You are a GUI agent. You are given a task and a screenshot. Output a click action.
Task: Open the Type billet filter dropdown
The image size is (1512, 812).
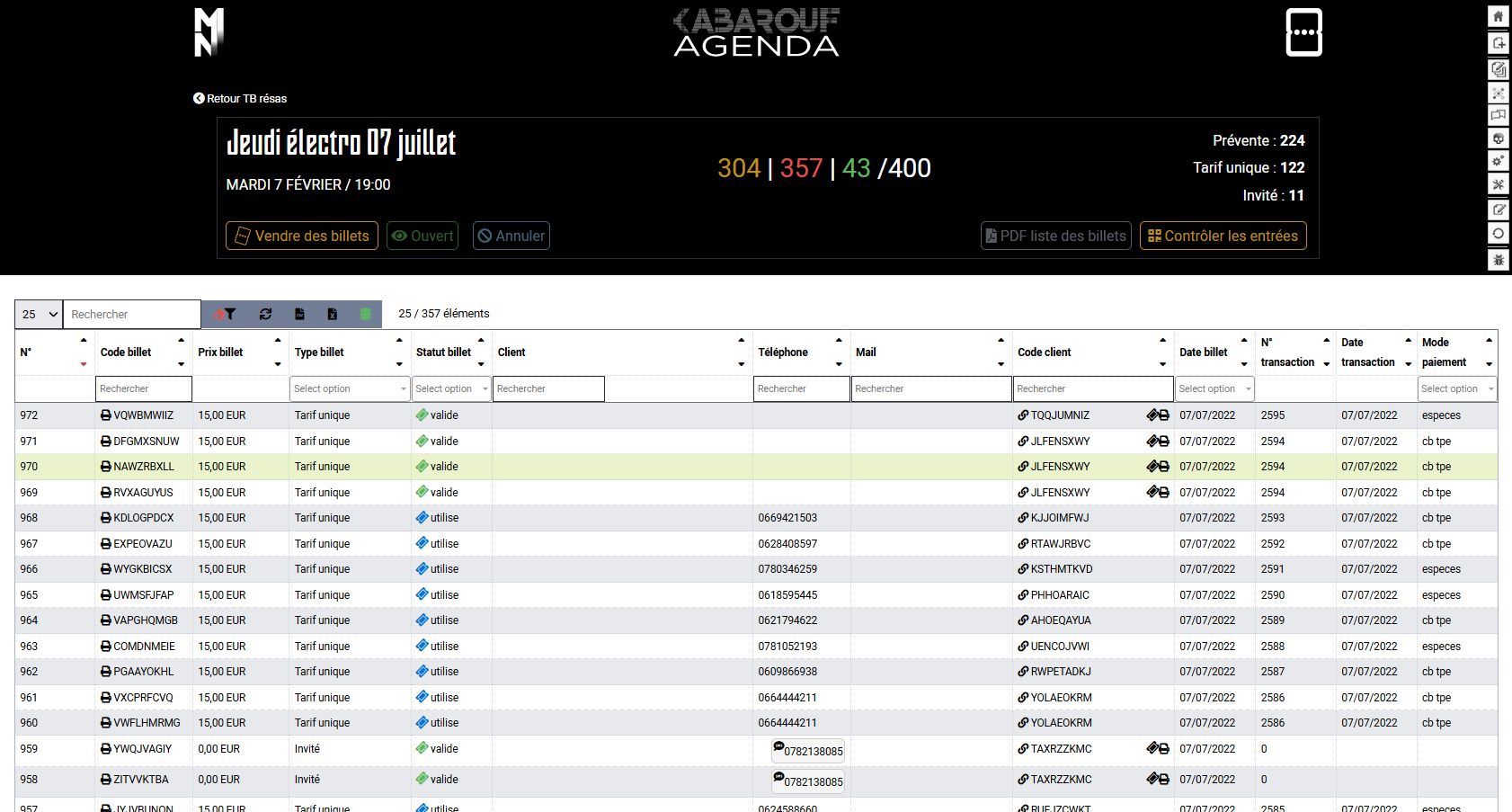[x=350, y=388]
